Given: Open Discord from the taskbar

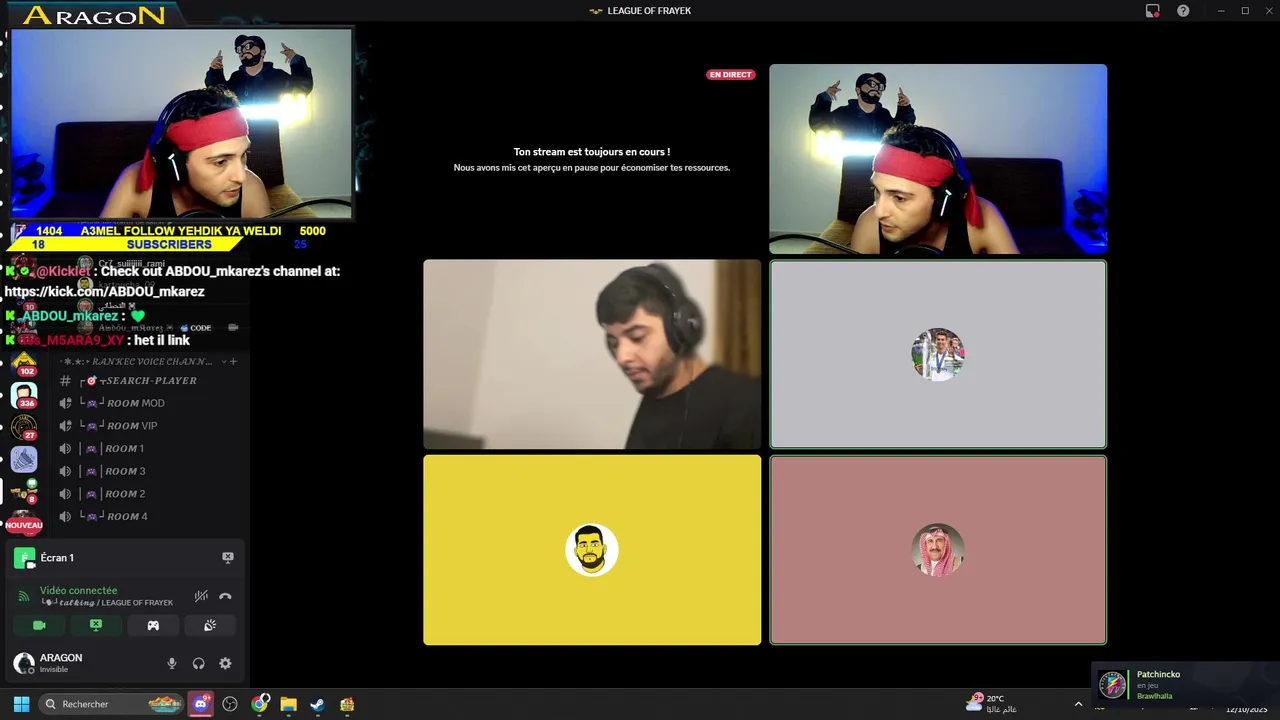Looking at the screenshot, I should coord(201,704).
